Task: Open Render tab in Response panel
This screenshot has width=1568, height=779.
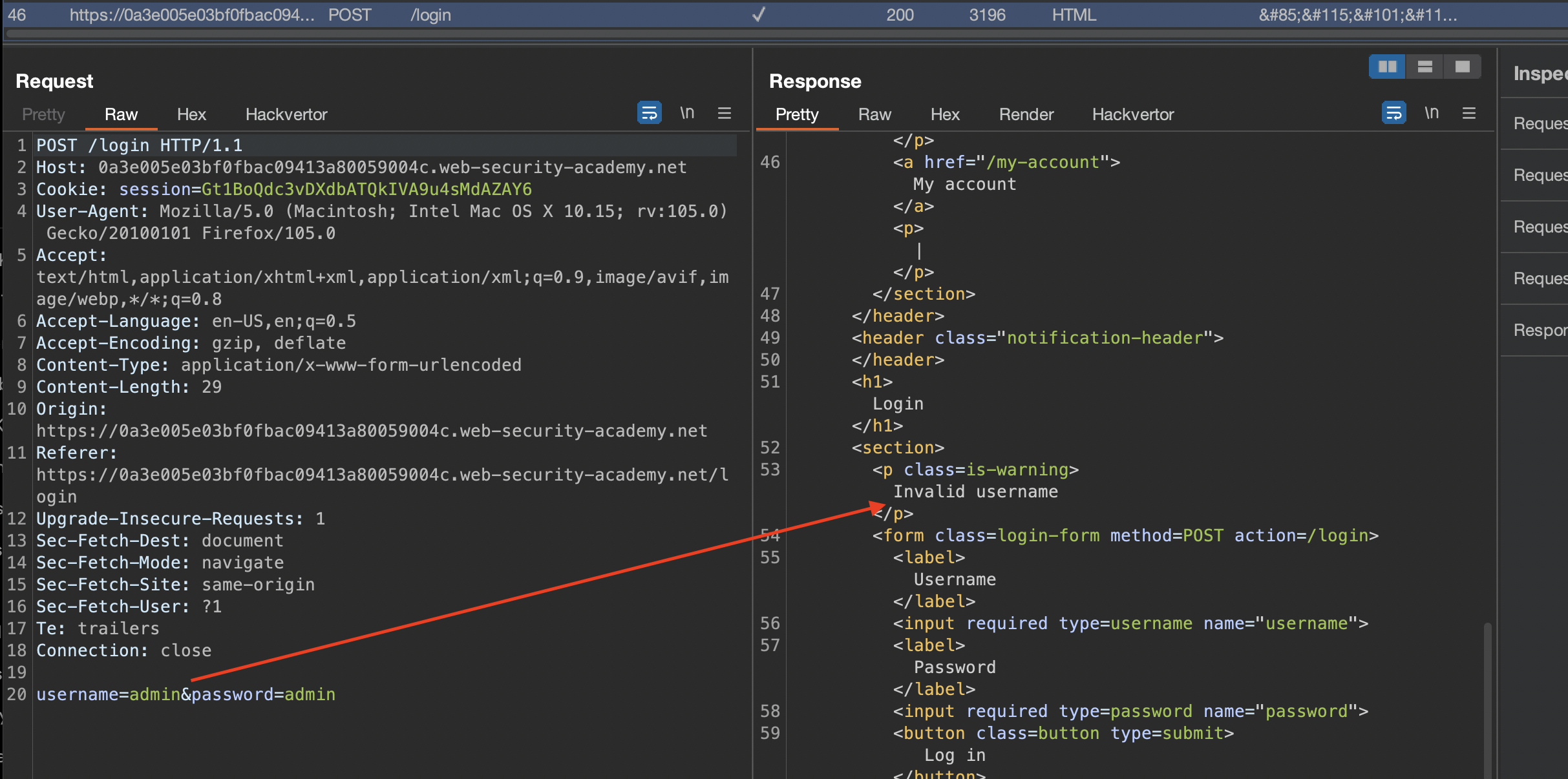Action: [x=1026, y=114]
